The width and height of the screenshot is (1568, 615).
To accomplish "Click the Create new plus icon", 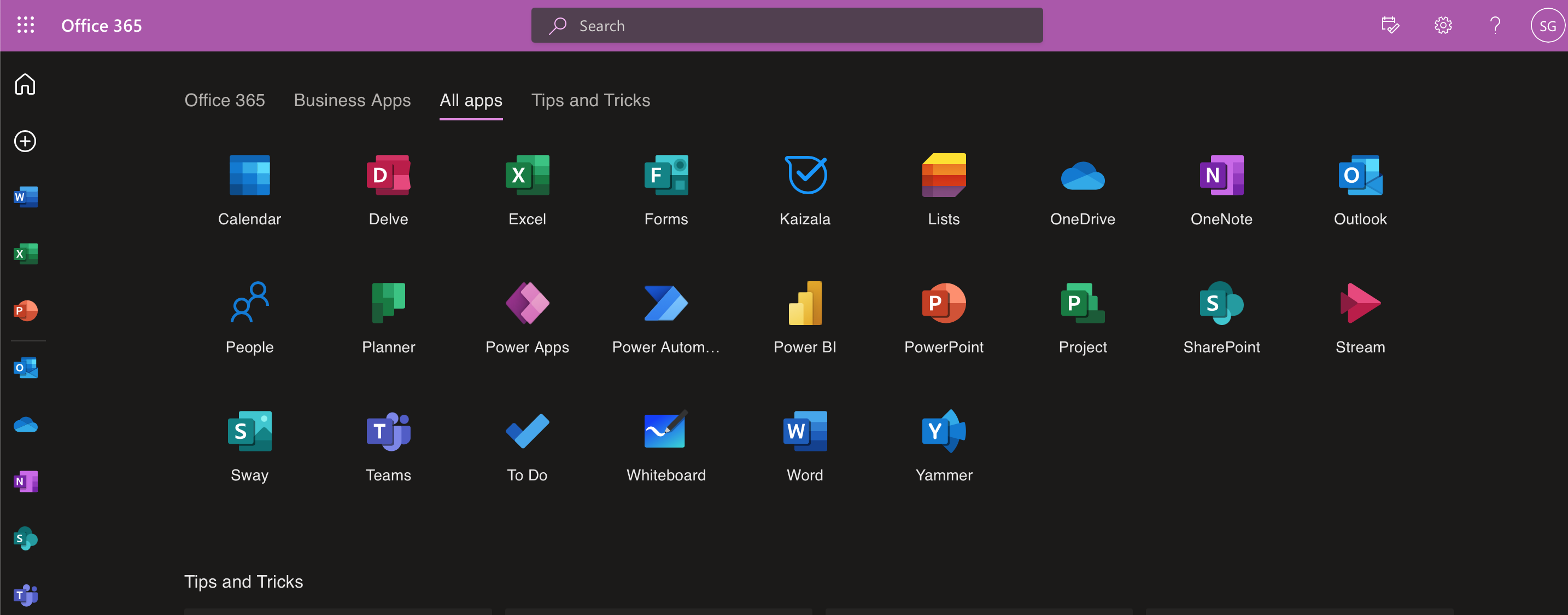I will tap(26, 141).
